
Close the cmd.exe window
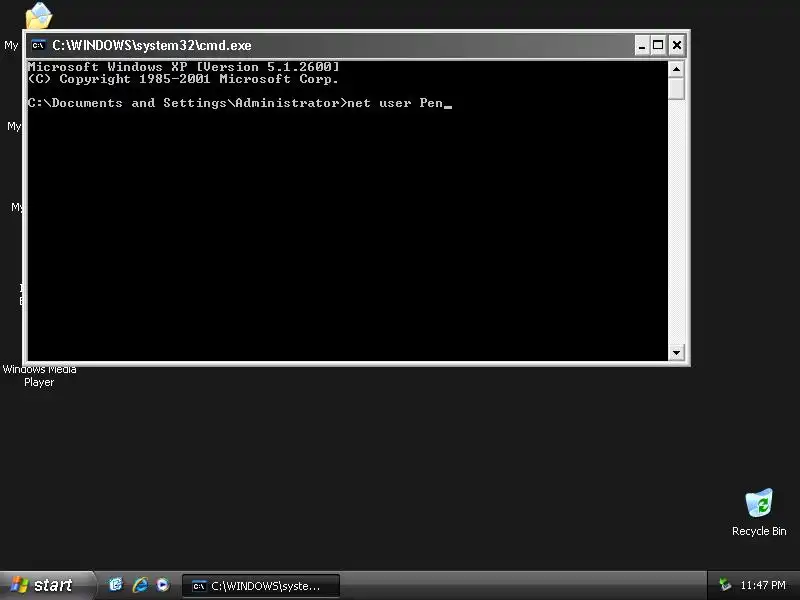tap(677, 45)
